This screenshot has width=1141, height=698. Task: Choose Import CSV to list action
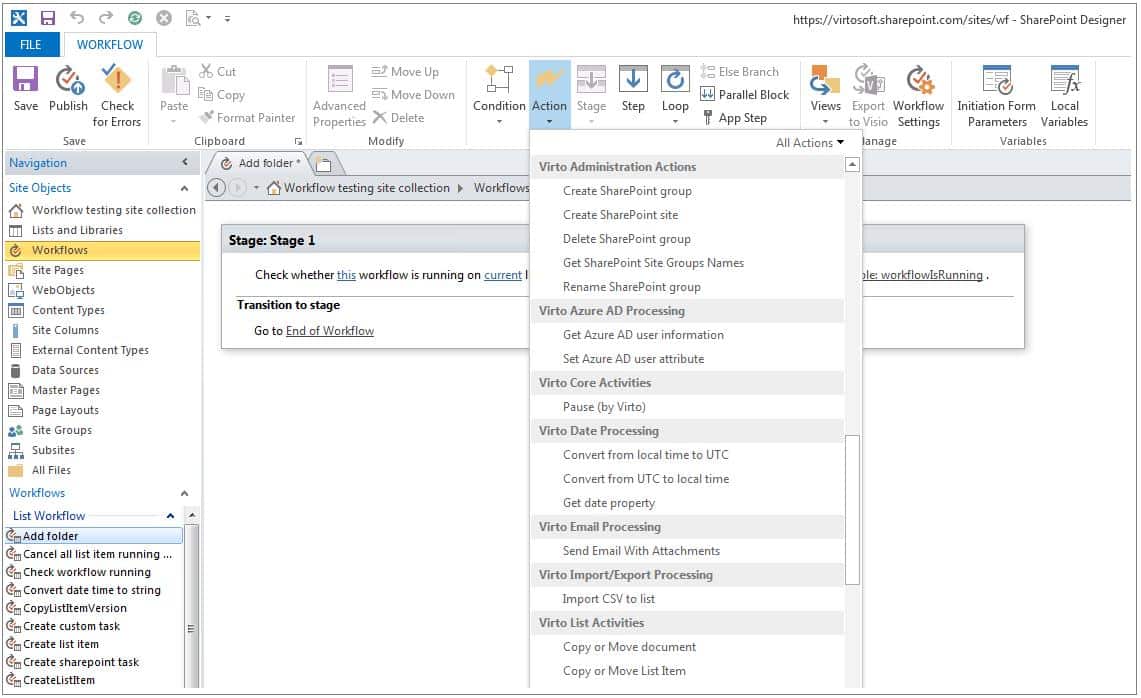608,599
